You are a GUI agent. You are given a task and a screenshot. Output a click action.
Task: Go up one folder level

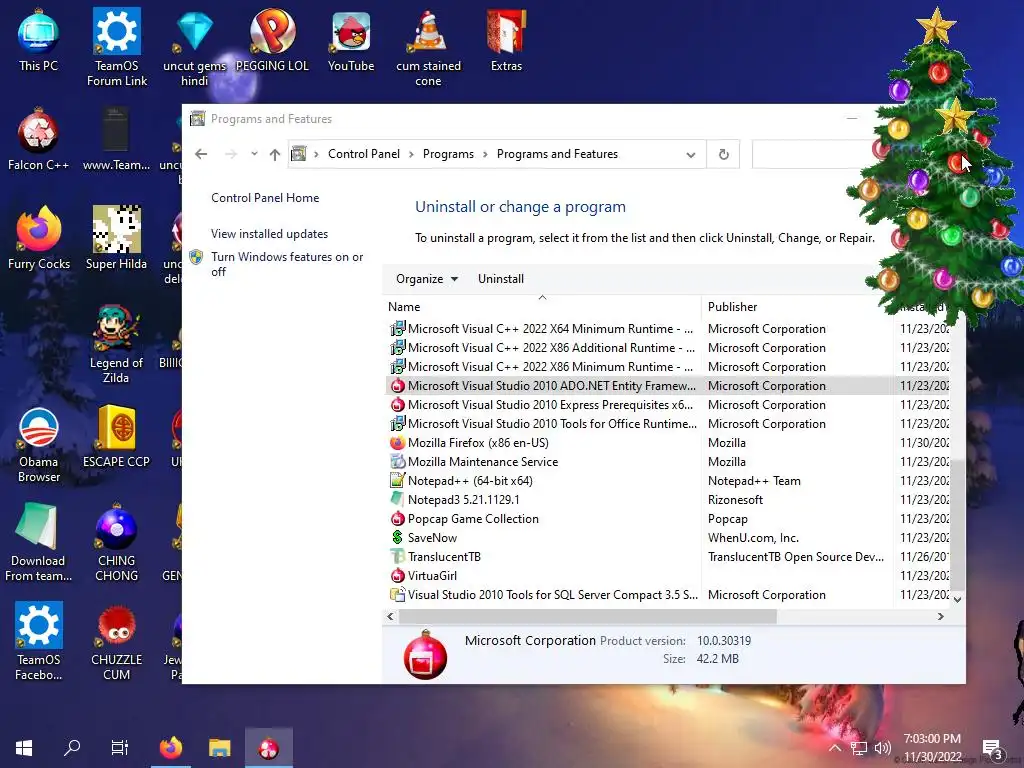pyautogui.click(x=275, y=154)
